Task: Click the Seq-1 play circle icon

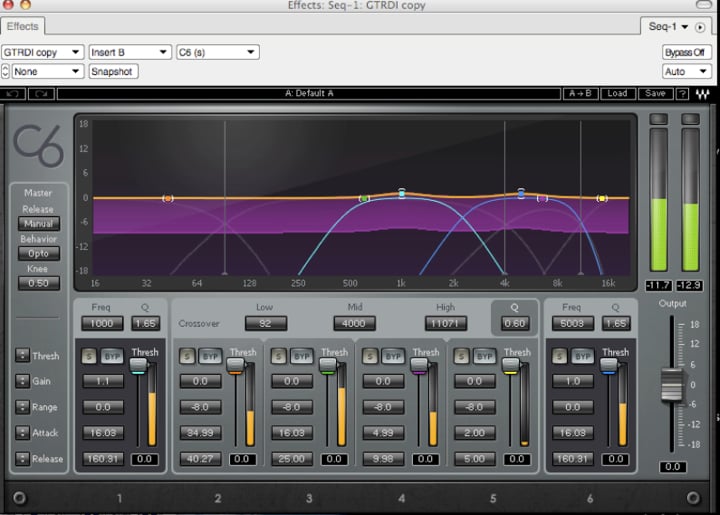Action: tap(700, 28)
